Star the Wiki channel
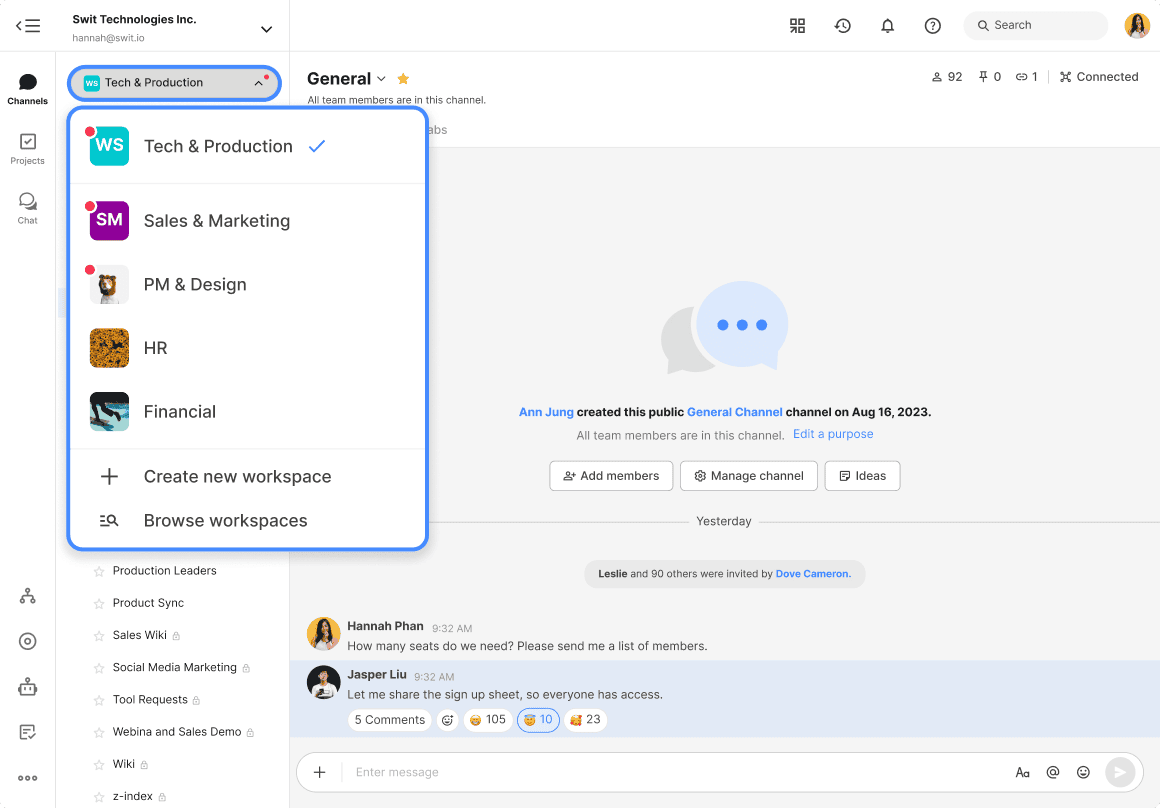 (x=98, y=764)
